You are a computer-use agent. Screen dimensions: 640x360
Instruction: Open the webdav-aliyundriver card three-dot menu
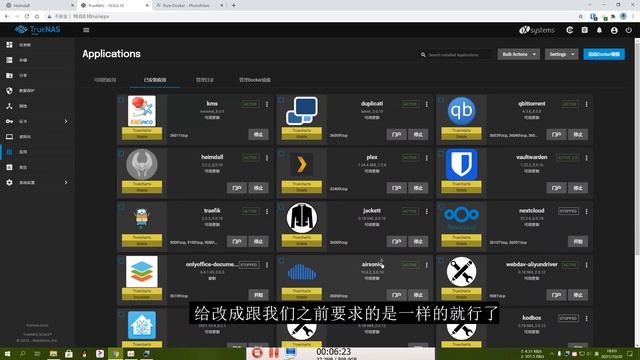587,265
